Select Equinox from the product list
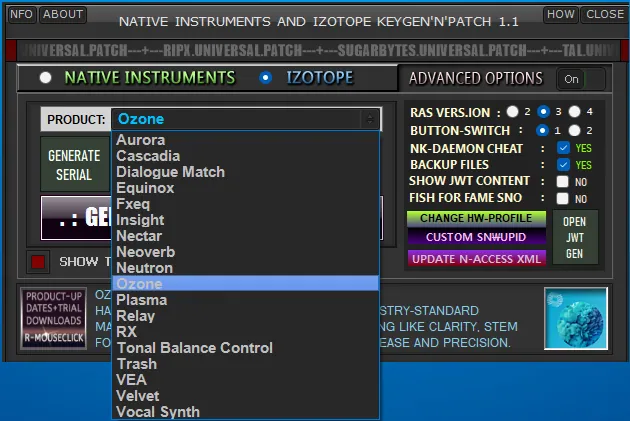Viewport: 630px width, 421px height. point(245,188)
